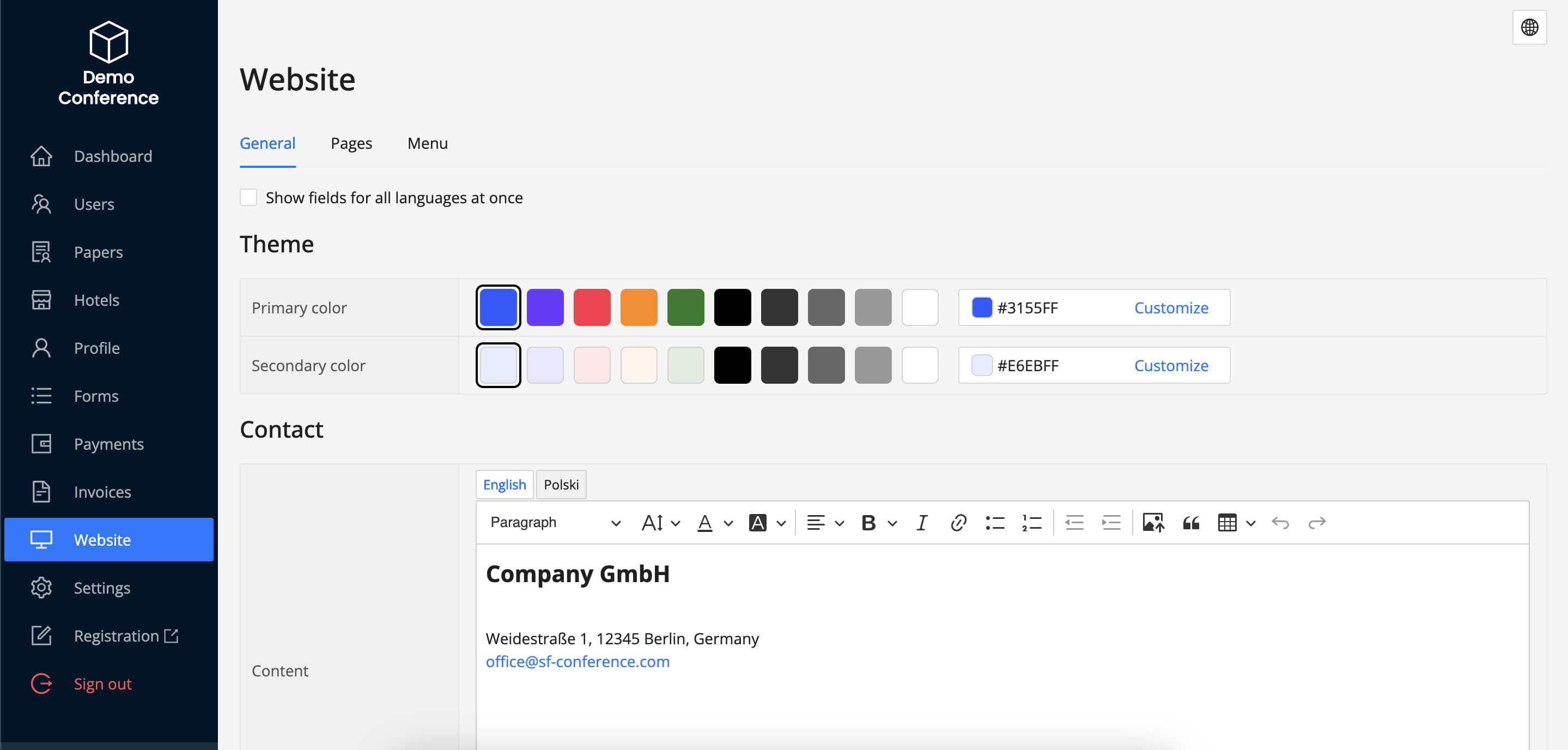Open the office@sf-conference.com email link

[577, 661]
